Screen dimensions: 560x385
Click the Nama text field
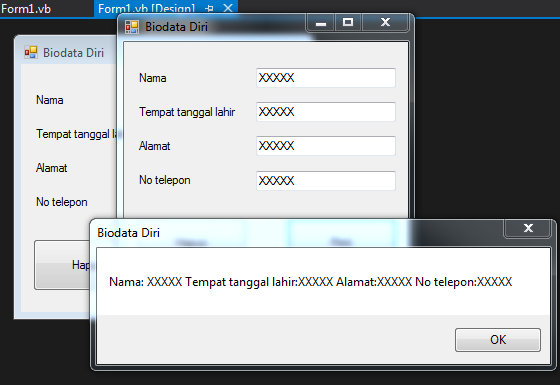326,78
